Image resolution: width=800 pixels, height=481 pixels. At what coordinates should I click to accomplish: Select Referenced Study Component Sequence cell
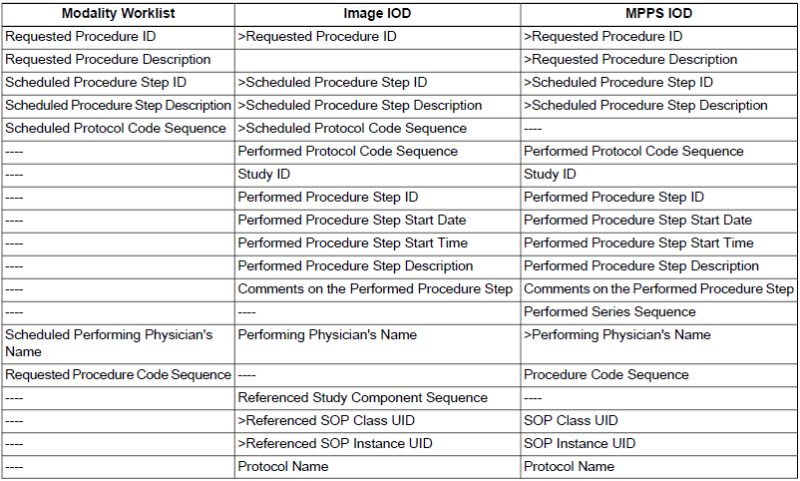(x=363, y=398)
